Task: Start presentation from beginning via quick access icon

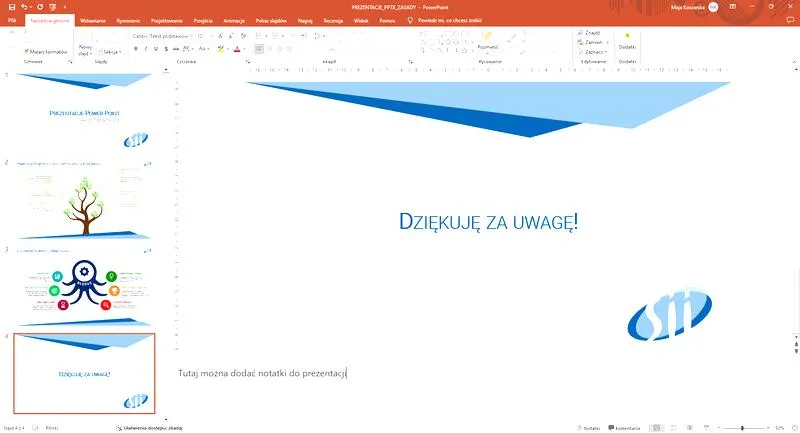Action: [x=53, y=7]
